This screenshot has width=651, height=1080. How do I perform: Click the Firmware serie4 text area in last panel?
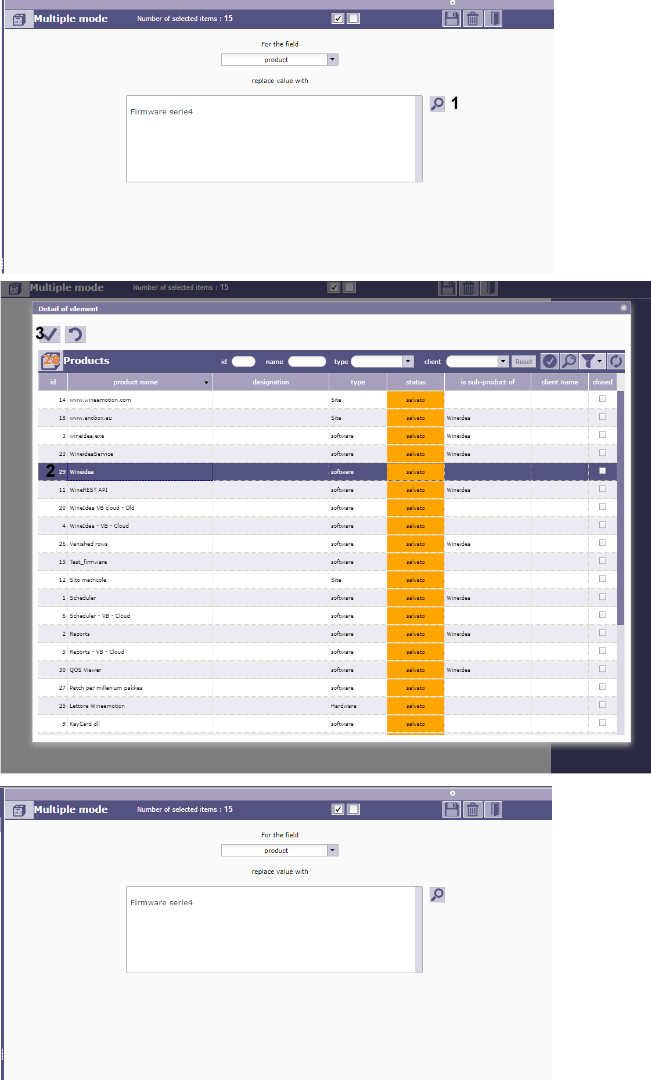271,930
